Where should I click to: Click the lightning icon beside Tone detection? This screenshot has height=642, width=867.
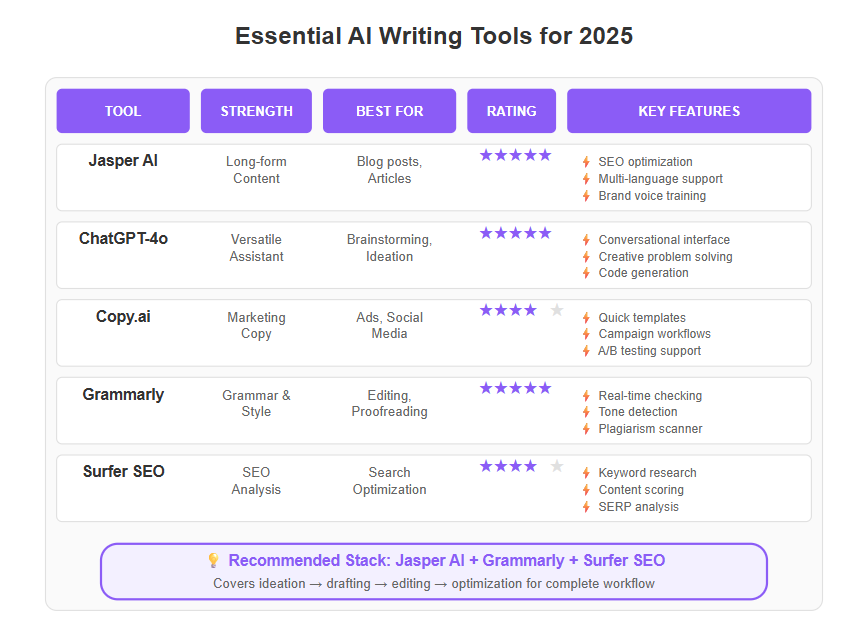(586, 412)
